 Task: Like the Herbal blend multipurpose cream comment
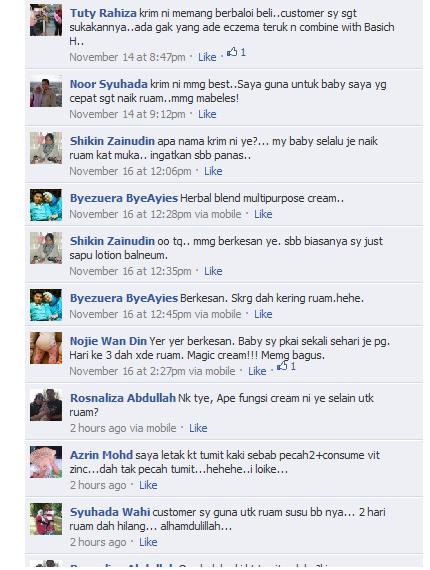tap(263, 214)
